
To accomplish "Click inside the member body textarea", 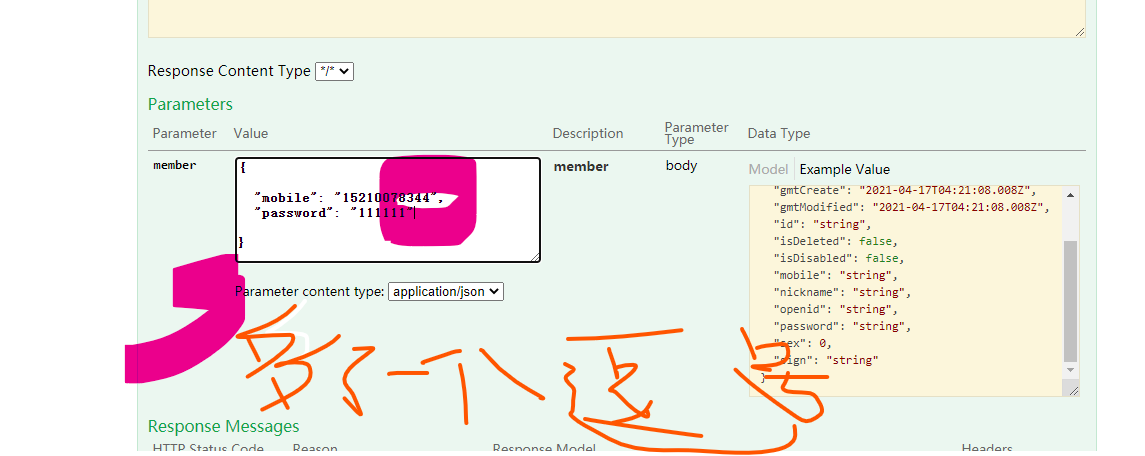I will (388, 210).
